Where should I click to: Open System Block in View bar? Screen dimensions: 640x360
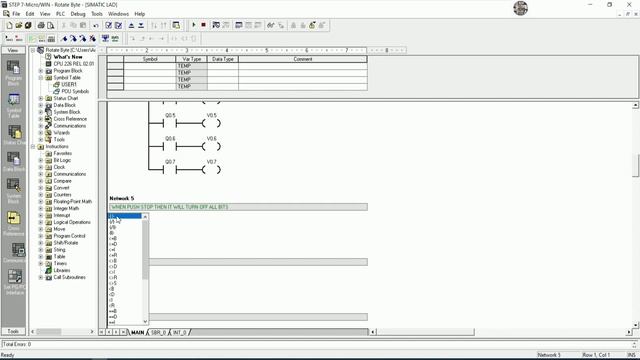(13, 191)
